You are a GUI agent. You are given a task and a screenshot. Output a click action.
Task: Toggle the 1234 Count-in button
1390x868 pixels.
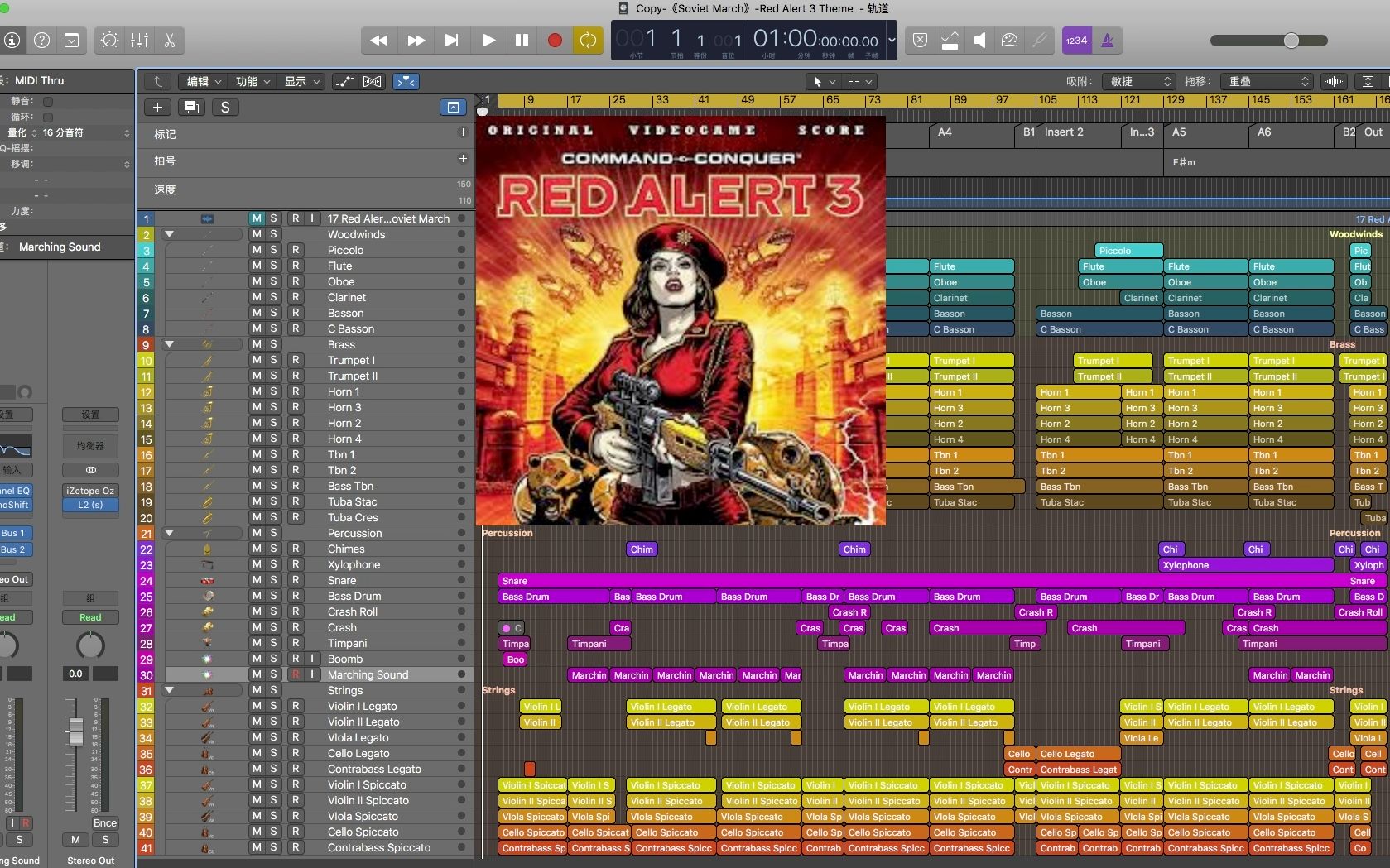point(1076,40)
